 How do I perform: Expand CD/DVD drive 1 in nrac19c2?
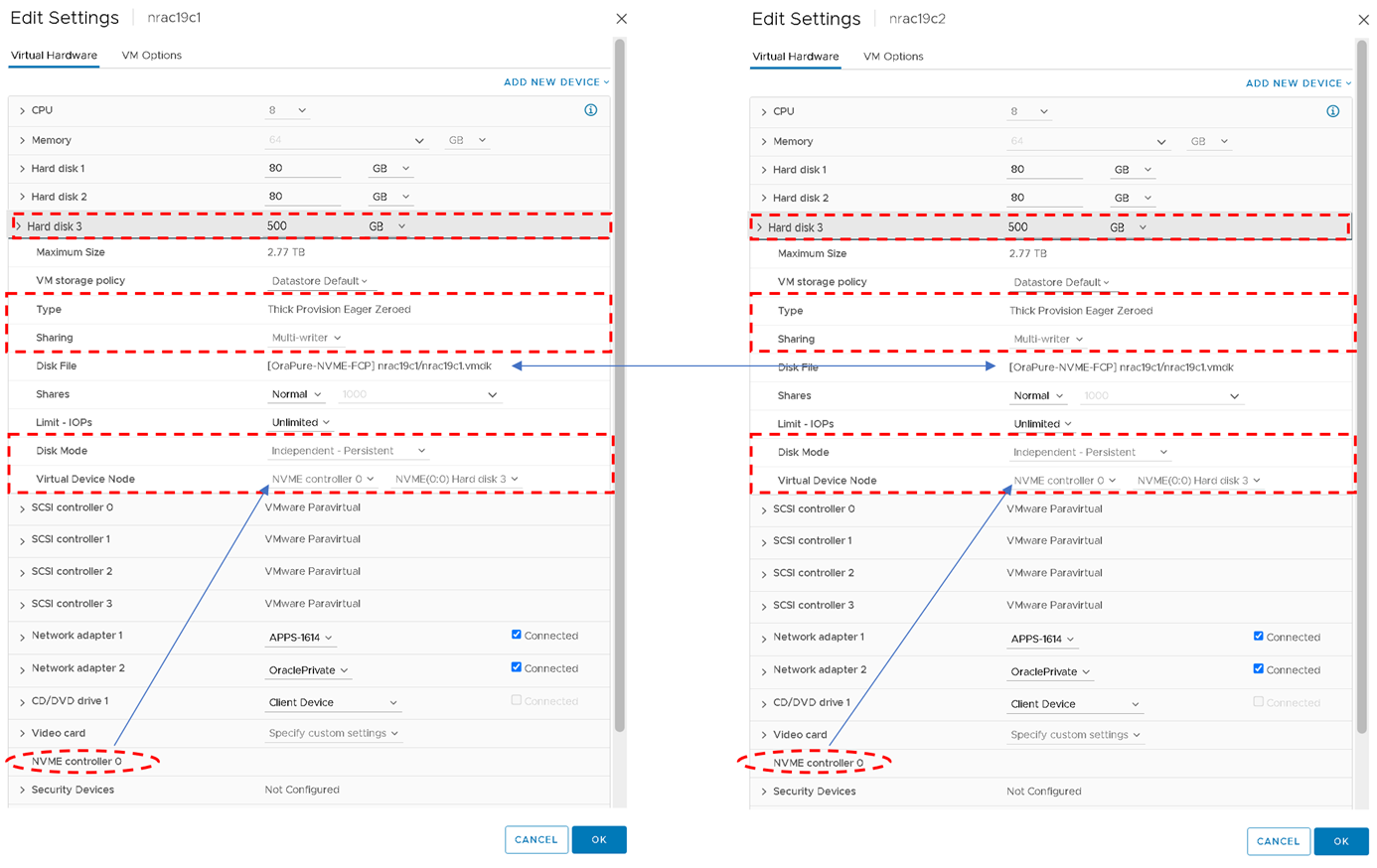click(x=764, y=703)
